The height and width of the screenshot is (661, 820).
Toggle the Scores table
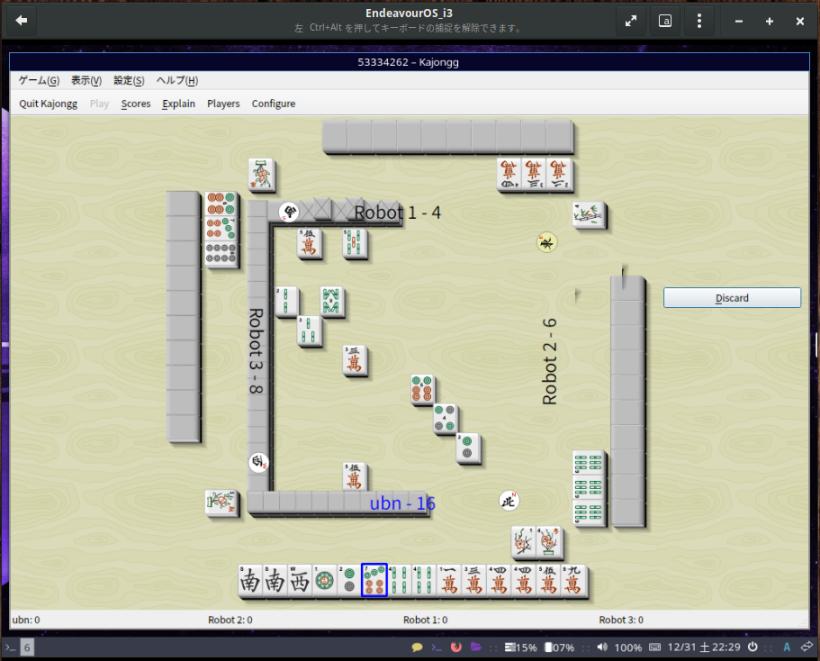pos(135,104)
